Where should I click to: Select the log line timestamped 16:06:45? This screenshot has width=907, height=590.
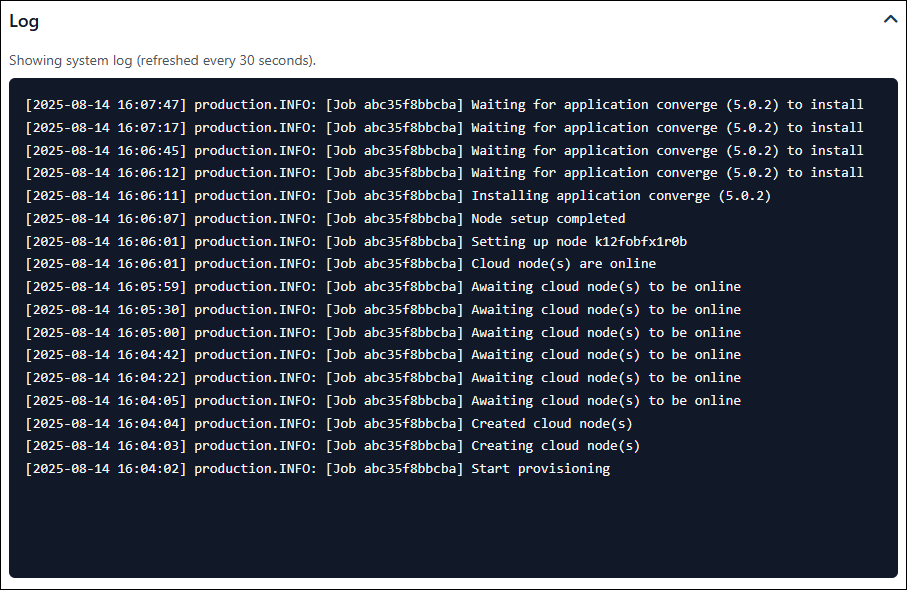(x=444, y=150)
